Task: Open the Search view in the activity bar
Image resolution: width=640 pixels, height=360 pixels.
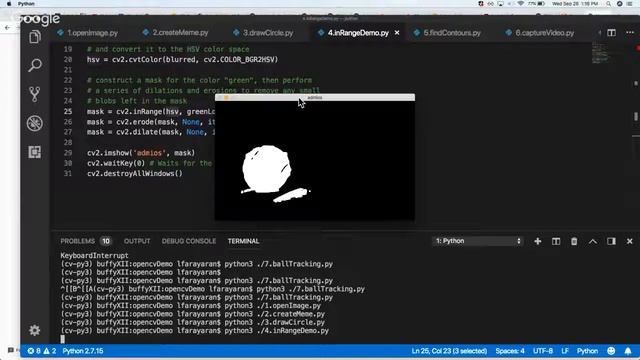Action: pyautogui.click(x=35, y=65)
